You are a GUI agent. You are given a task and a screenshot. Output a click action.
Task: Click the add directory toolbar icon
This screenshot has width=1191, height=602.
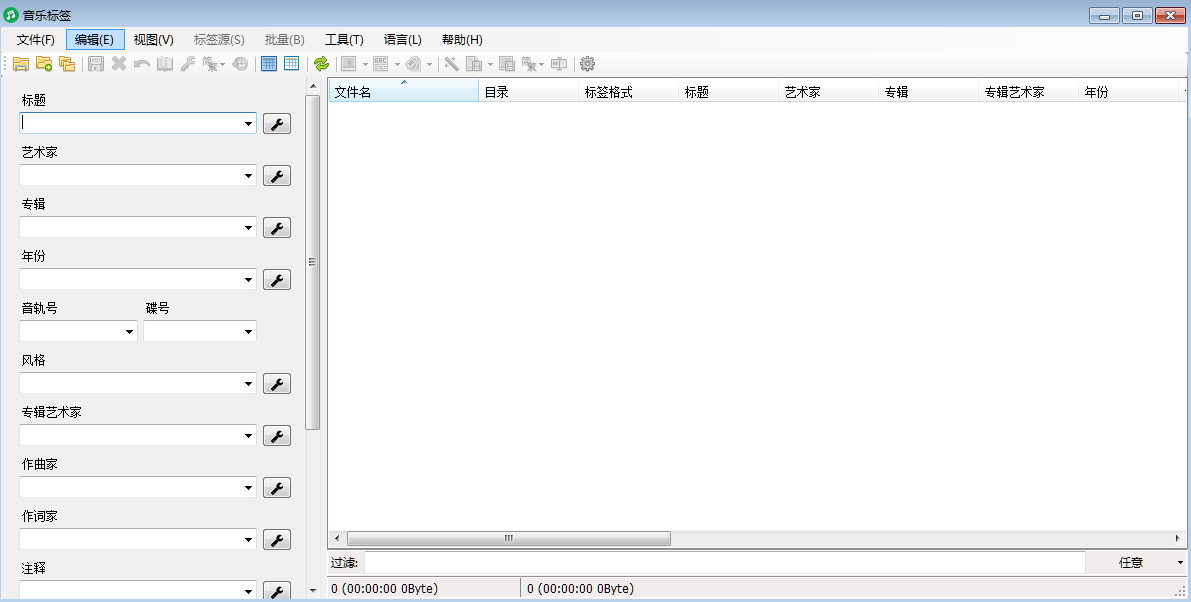tap(44, 63)
